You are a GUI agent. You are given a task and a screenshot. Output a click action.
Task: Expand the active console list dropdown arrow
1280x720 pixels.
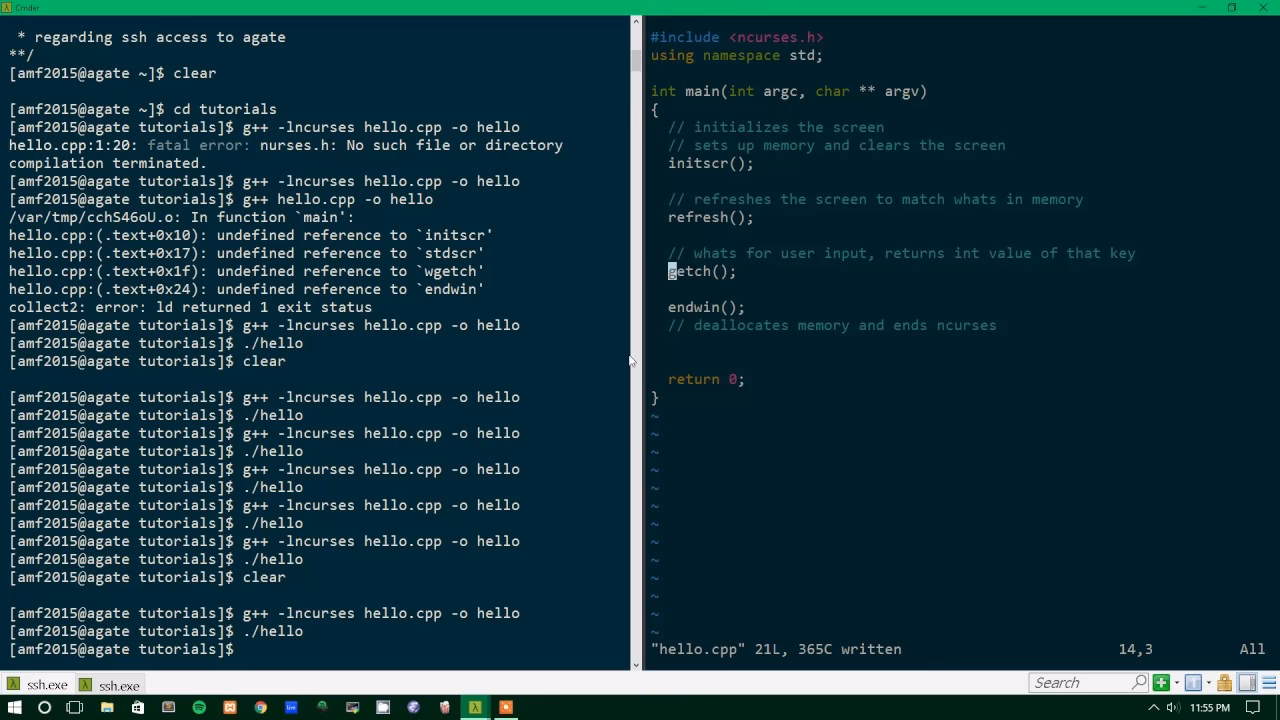1208,683
